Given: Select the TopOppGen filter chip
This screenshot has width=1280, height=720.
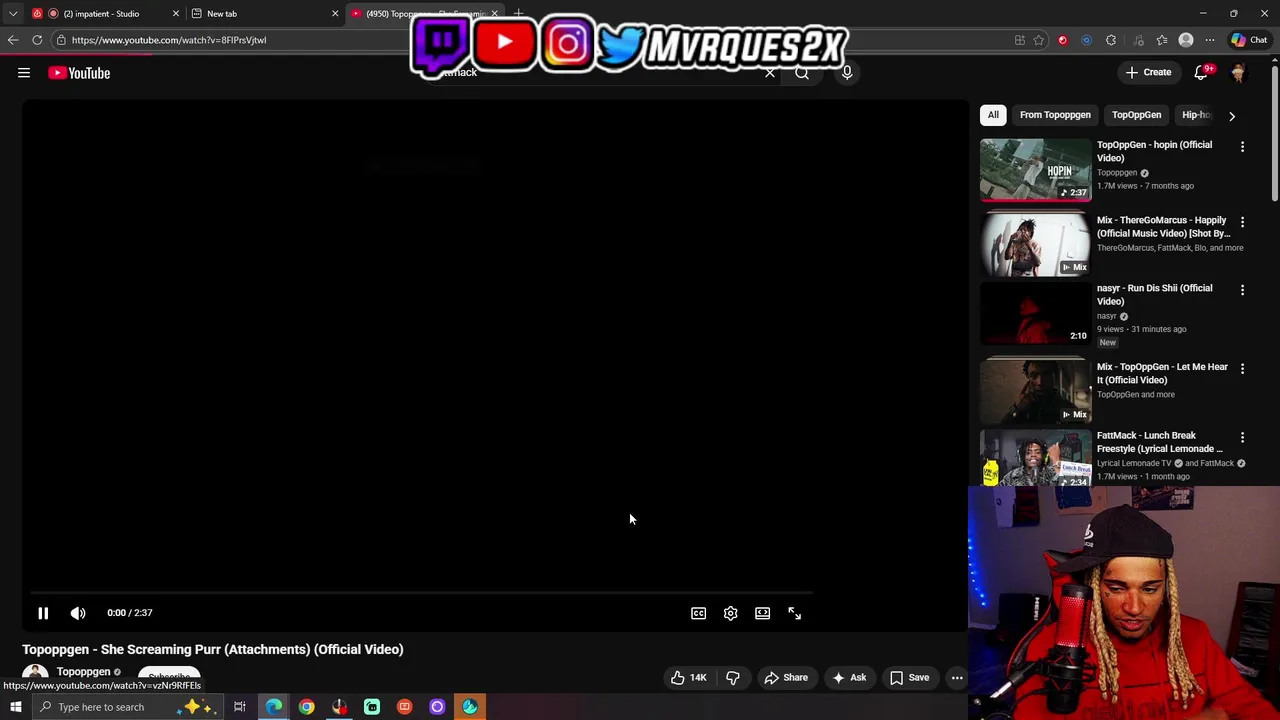Looking at the screenshot, I should [1136, 115].
